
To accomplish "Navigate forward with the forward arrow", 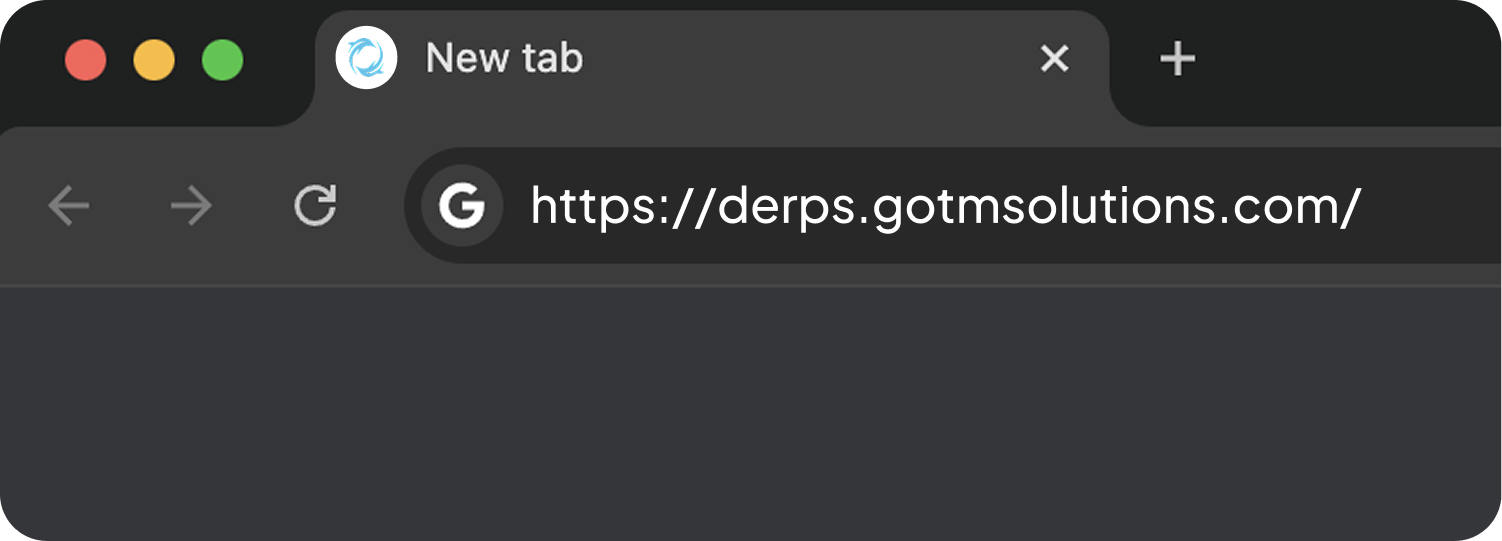I will [191, 207].
